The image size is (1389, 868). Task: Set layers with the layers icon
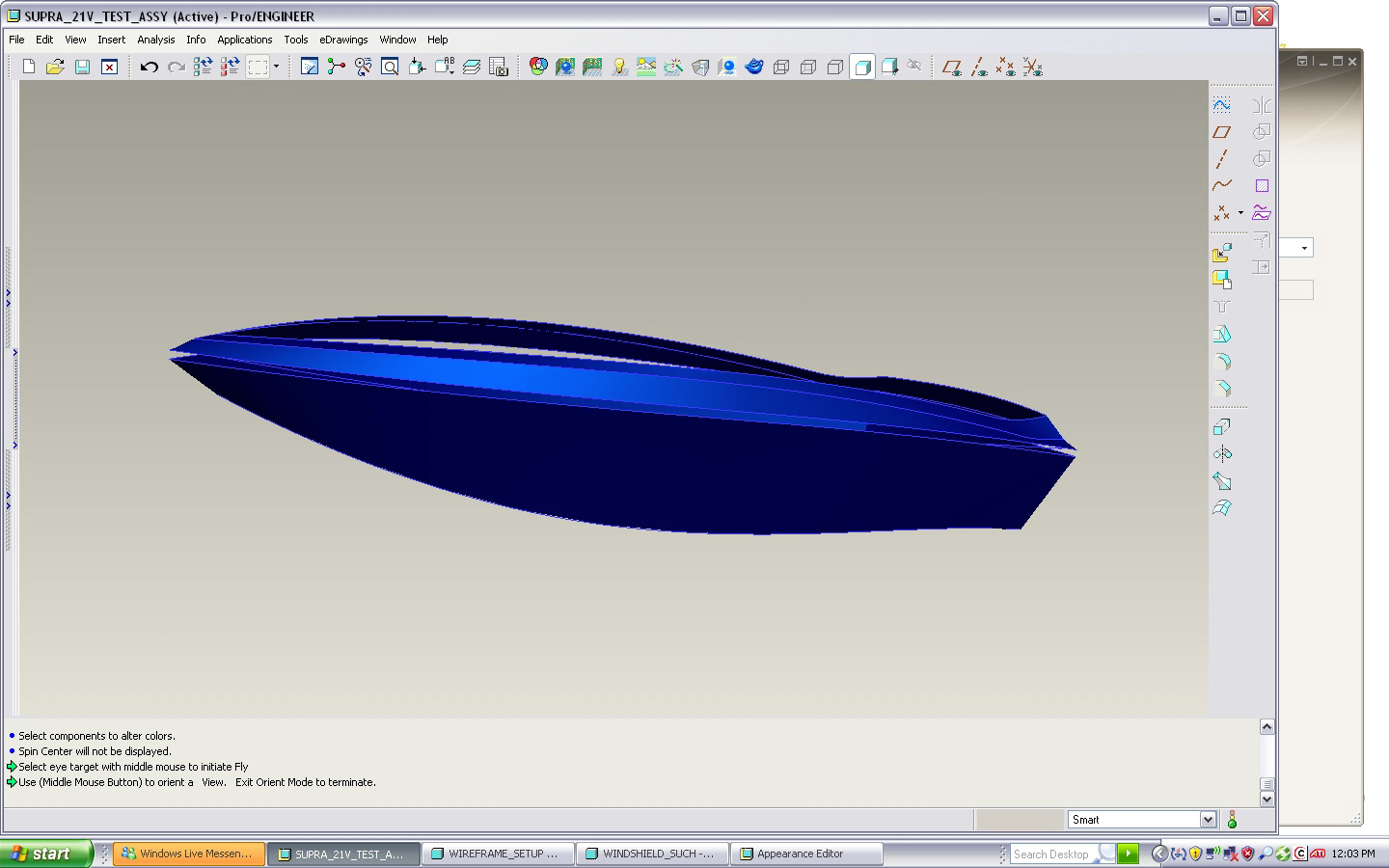[472, 67]
